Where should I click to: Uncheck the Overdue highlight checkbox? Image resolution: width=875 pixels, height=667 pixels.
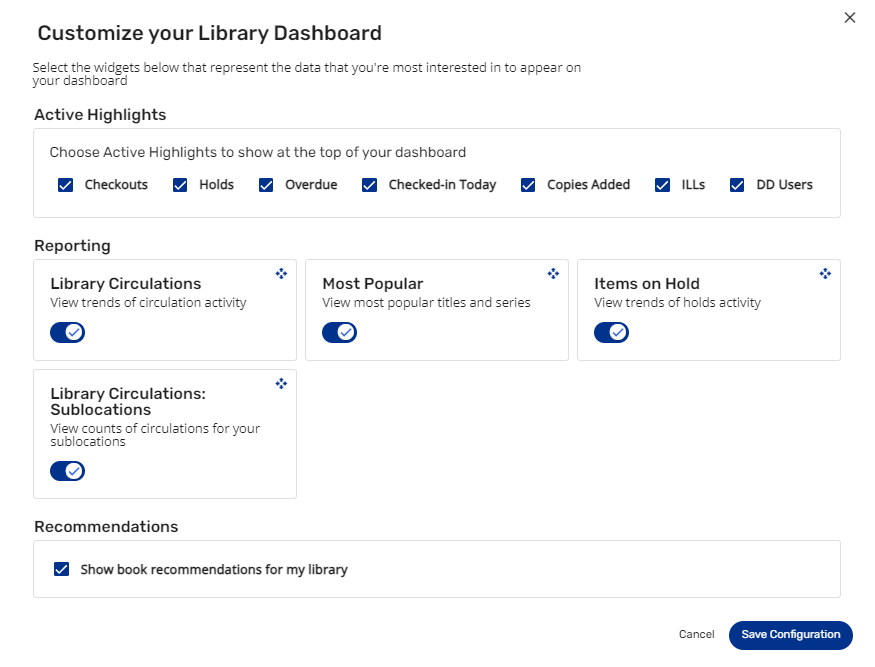click(266, 185)
